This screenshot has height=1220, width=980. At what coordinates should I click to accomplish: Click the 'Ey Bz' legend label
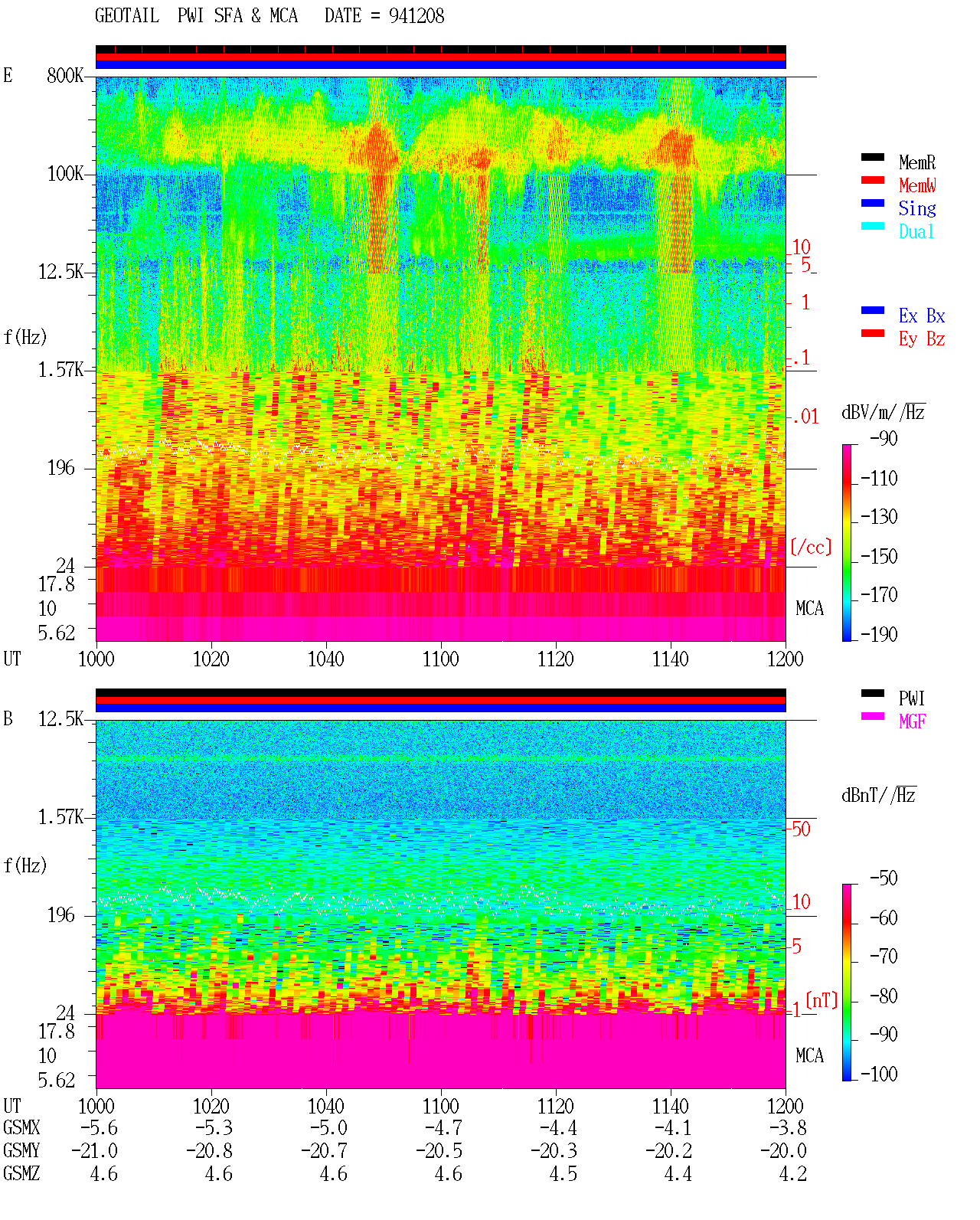coord(922,339)
